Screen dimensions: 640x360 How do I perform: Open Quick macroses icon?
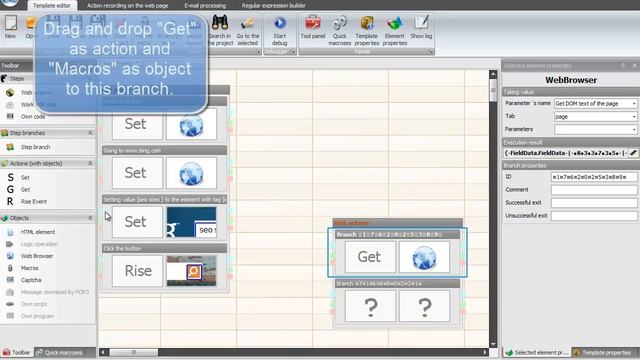(x=340, y=23)
